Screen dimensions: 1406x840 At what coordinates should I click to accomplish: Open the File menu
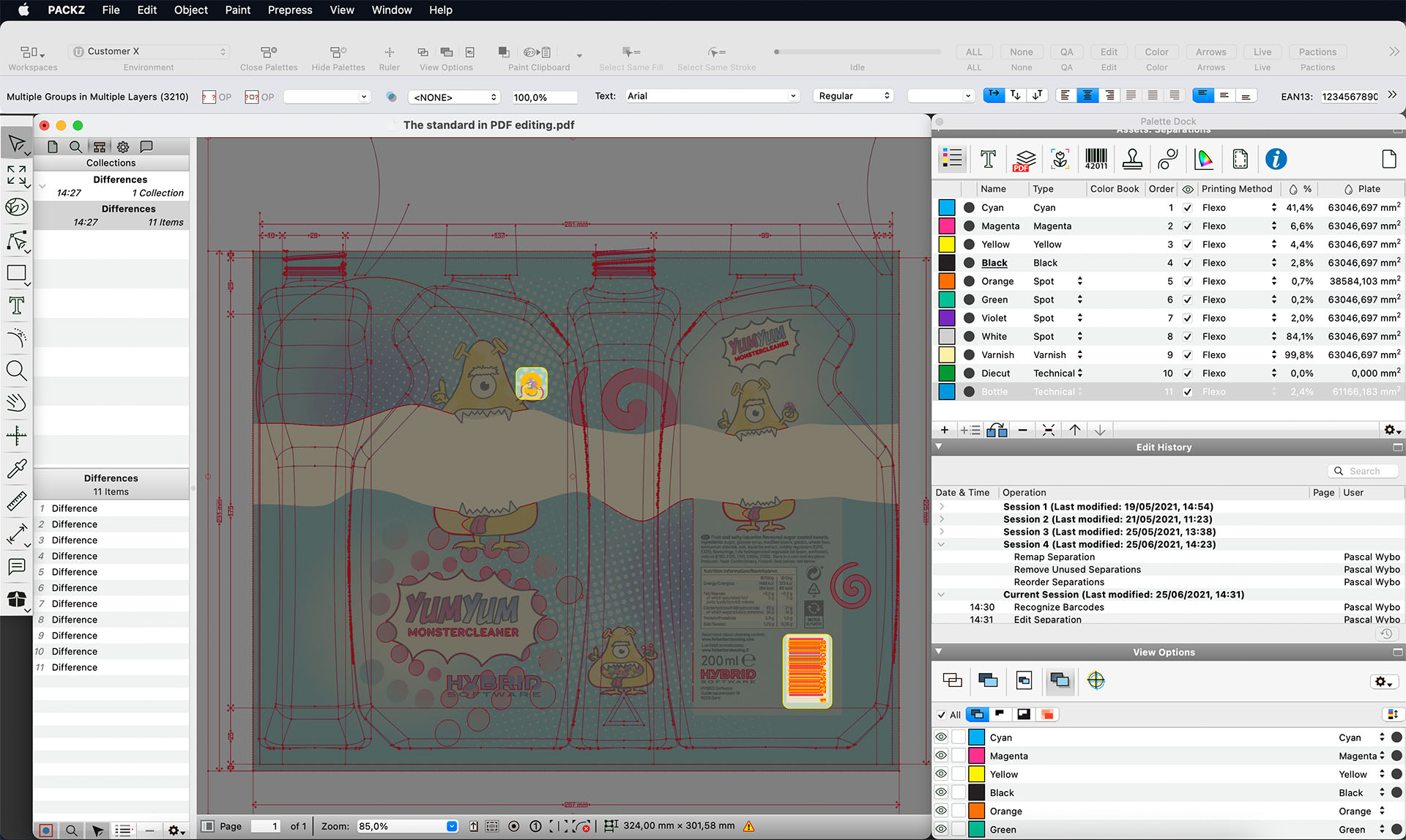(x=111, y=10)
